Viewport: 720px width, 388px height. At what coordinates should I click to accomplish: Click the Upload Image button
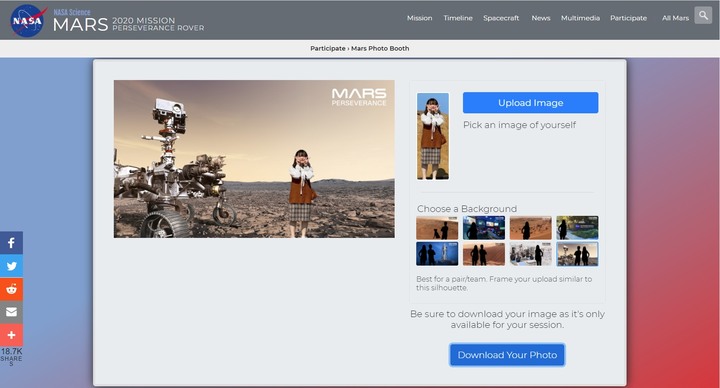(x=530, y=102)
